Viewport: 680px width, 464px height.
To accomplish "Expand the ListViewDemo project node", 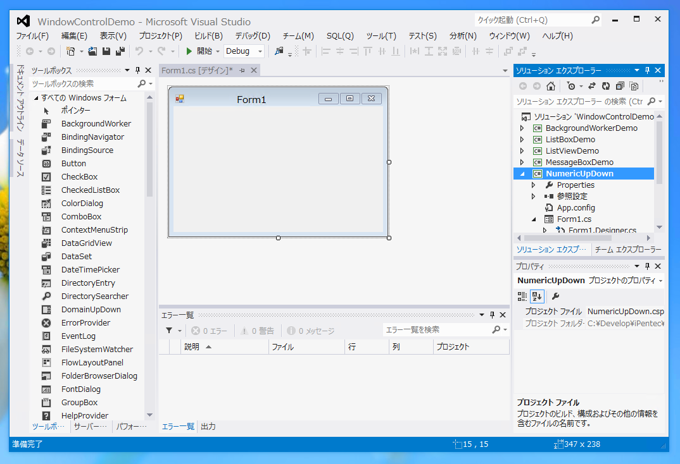I will [x=522, y=151].
